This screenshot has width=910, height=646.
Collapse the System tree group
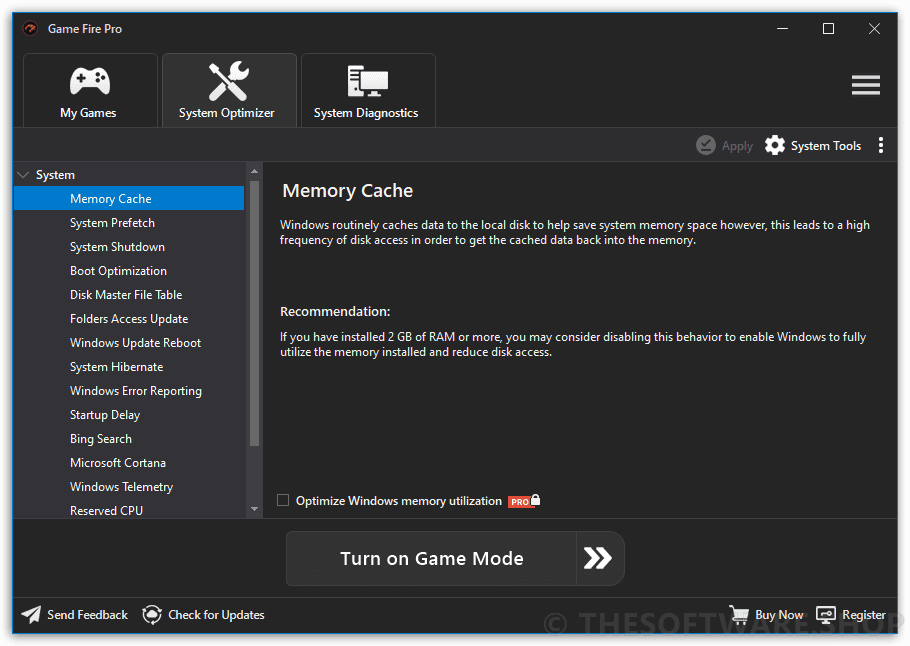pyautogui.click(x=24, y=175)
